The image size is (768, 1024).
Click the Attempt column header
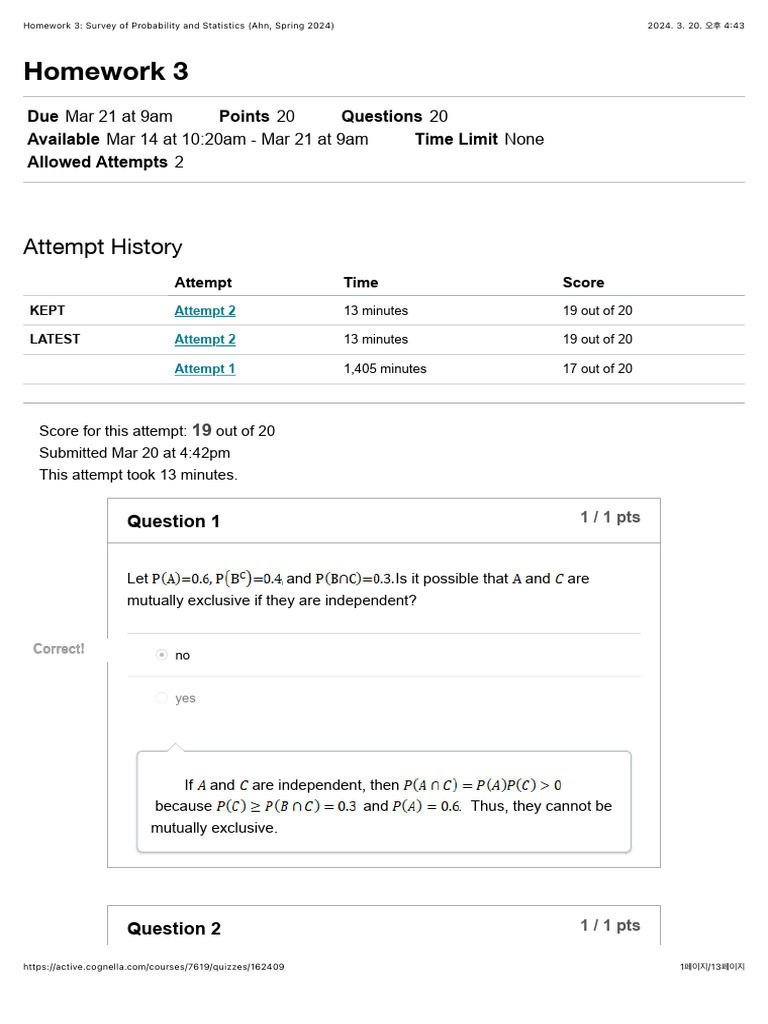coord(203,283)
